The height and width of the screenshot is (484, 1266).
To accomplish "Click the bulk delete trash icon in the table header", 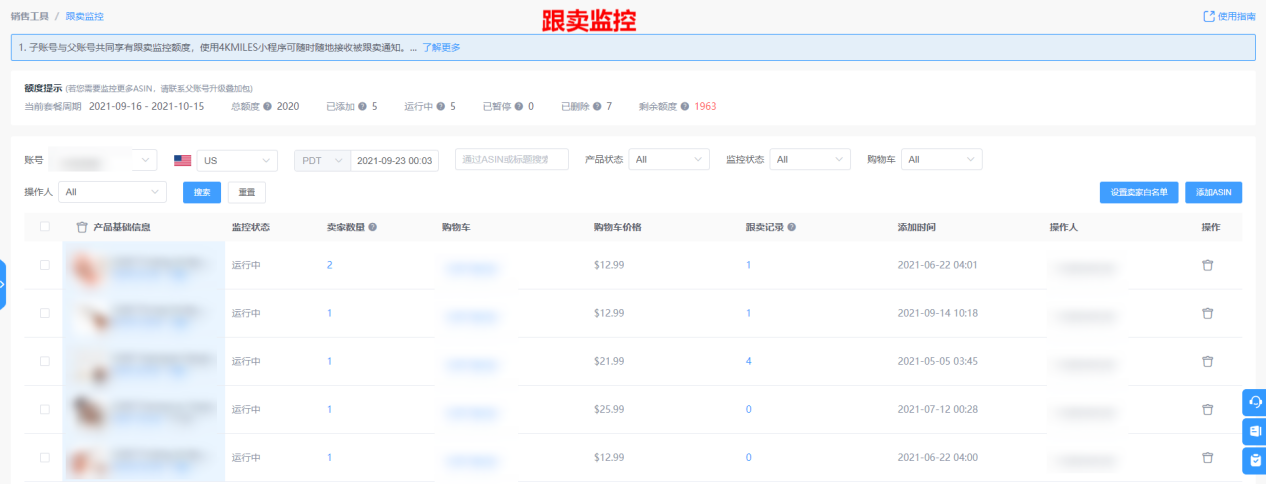I will (x=82, y=227).
